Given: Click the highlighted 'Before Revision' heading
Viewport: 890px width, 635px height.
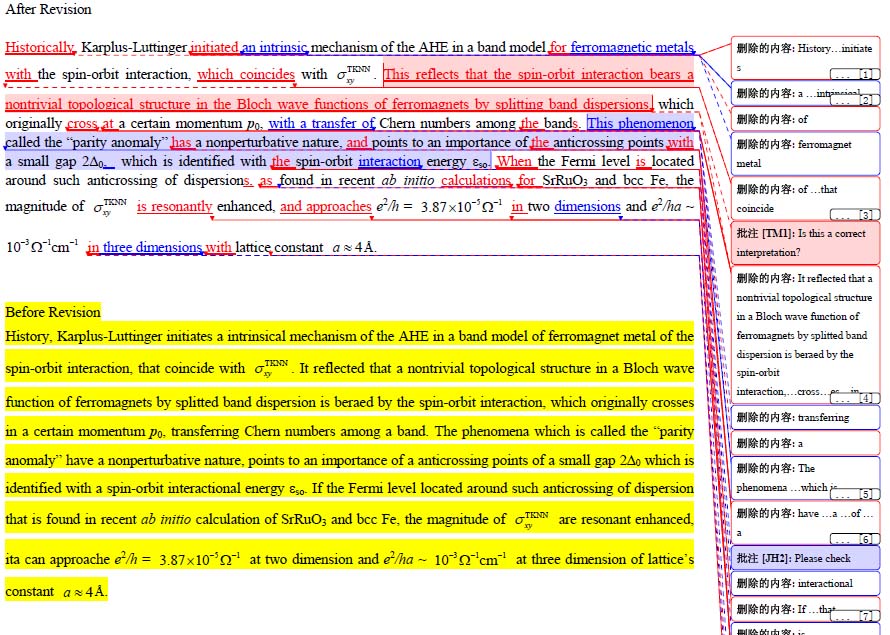Looking at the screenshot, I should click(53, 312).
